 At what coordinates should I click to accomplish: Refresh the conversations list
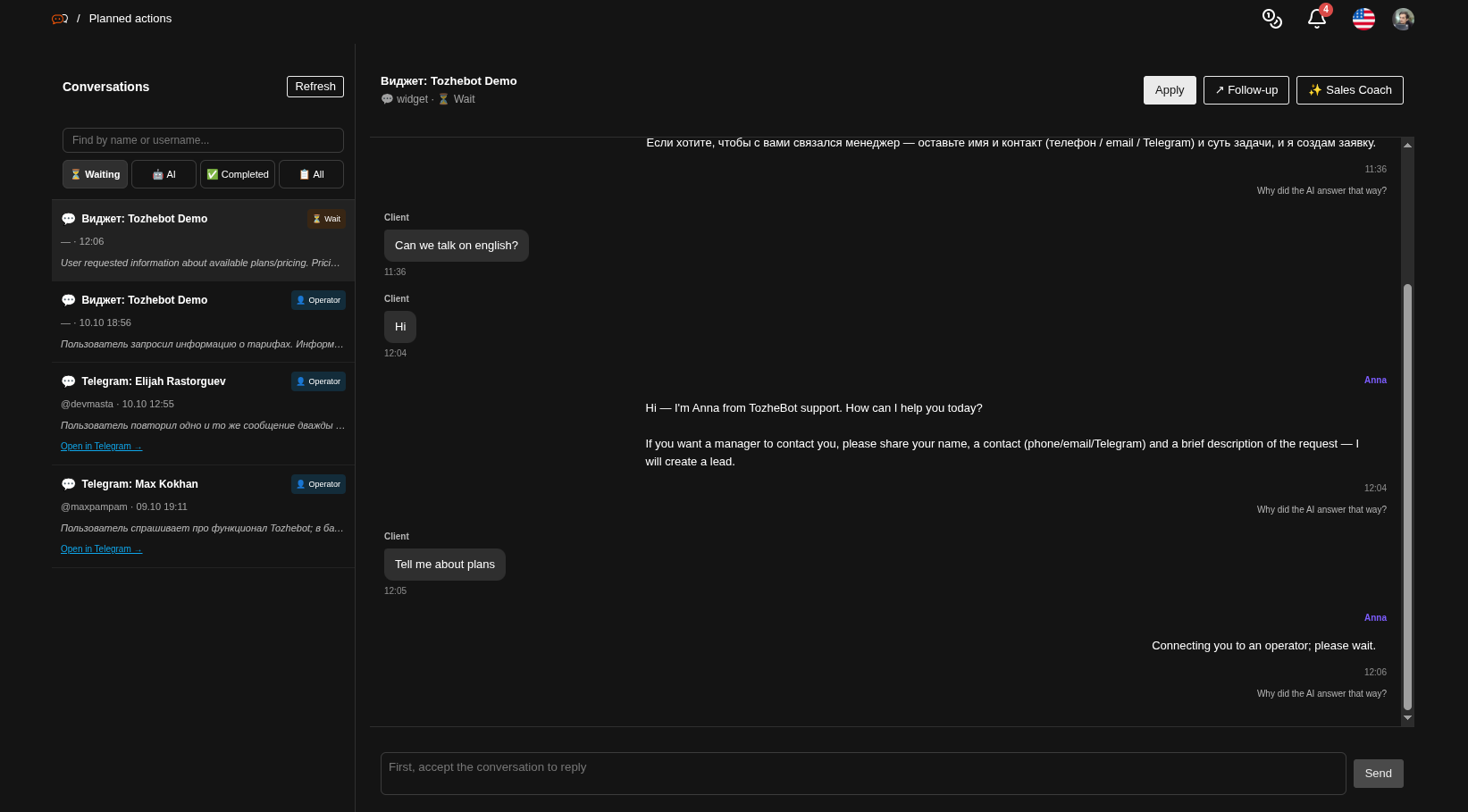315,87
